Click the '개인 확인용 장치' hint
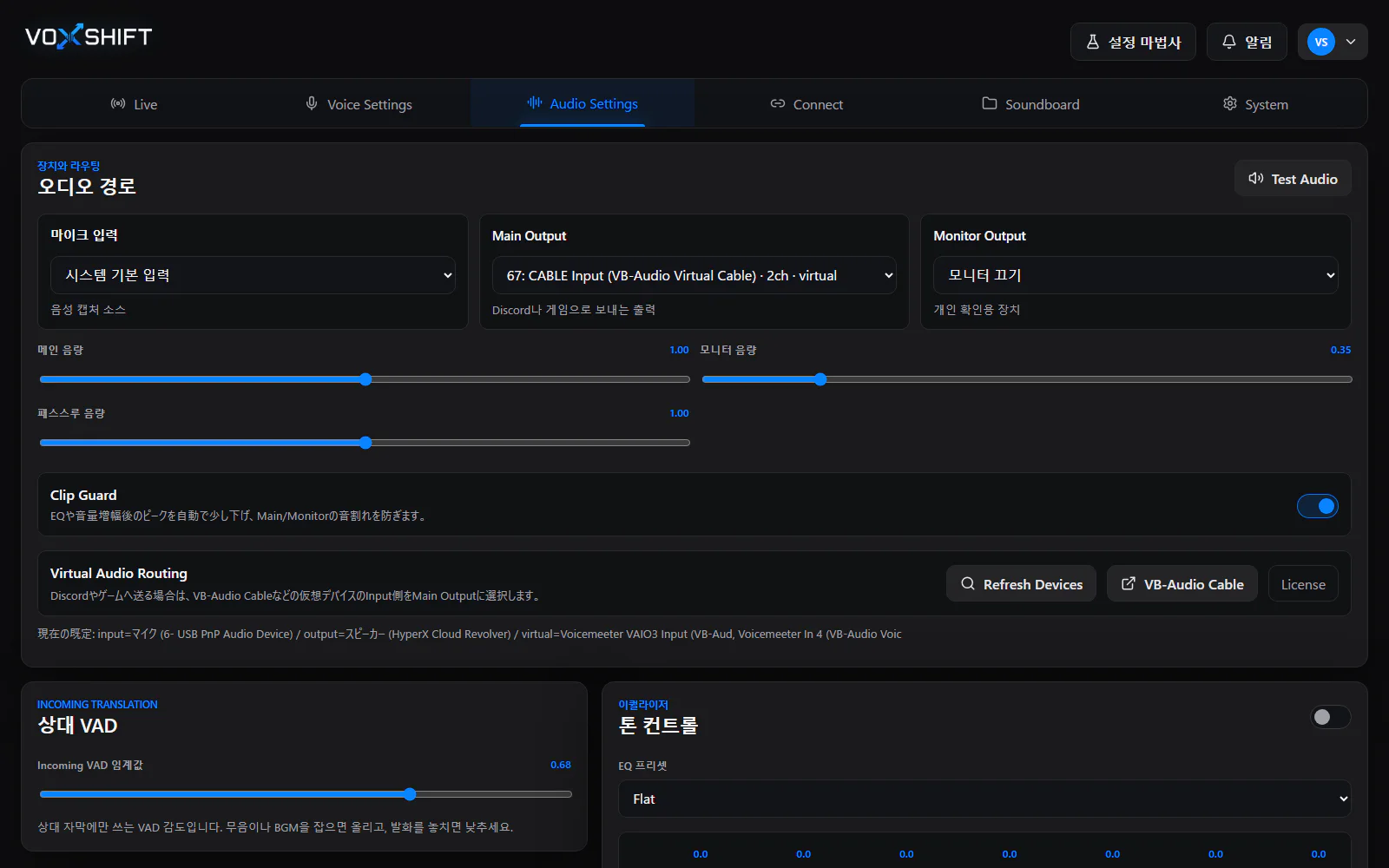 point(977,310)
